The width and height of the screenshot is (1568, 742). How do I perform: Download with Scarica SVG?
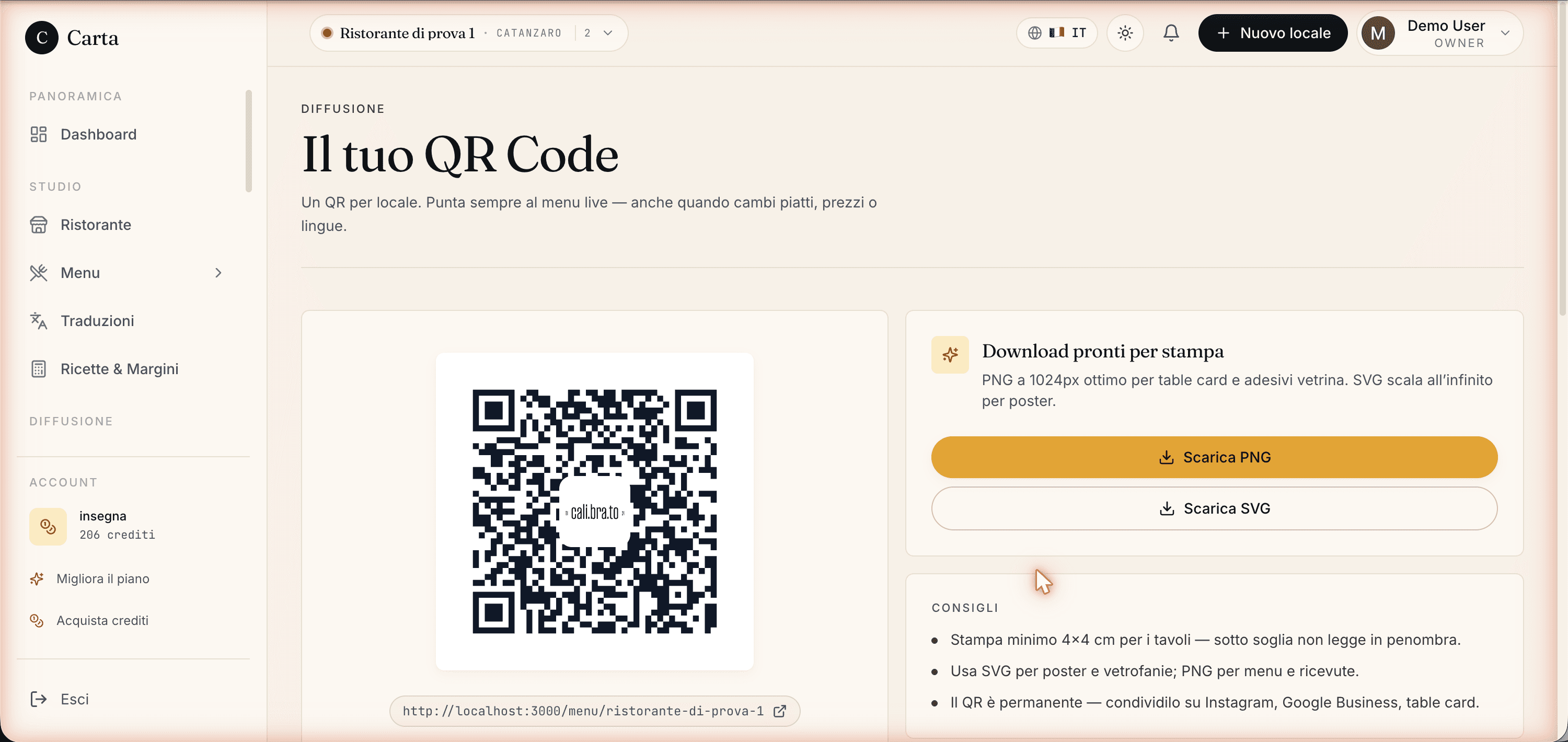point(1214,508)
